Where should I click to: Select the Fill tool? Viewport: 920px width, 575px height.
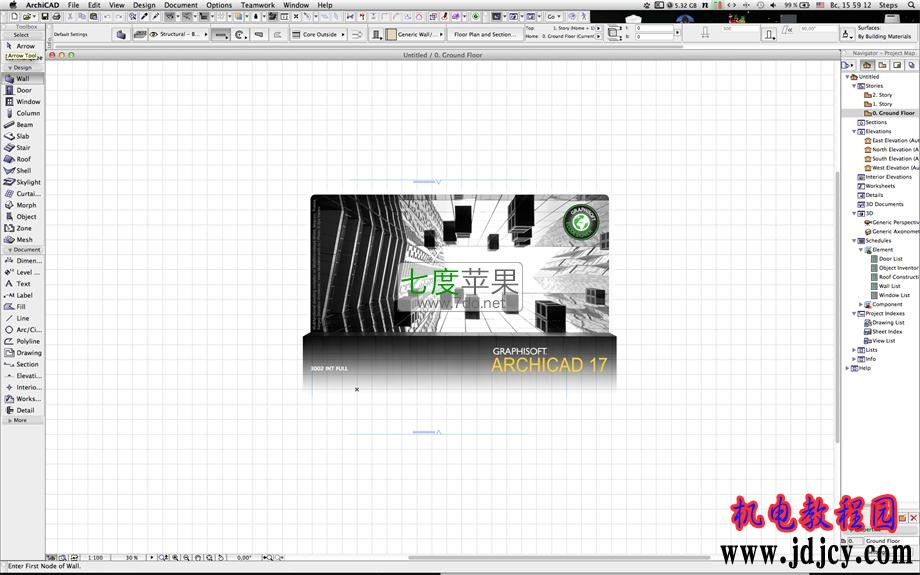pyautogui.click(x=21, y=306)
